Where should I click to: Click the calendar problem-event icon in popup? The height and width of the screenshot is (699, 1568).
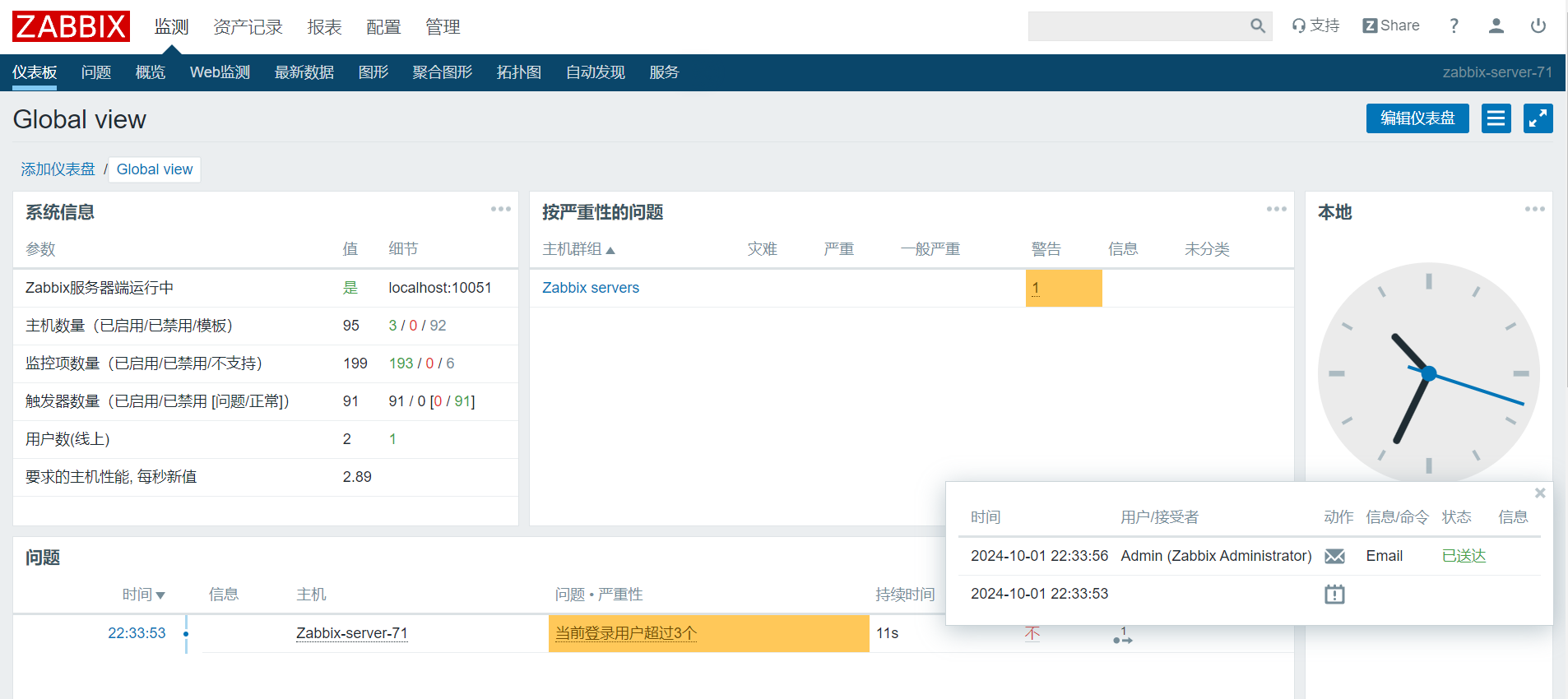1334,594
